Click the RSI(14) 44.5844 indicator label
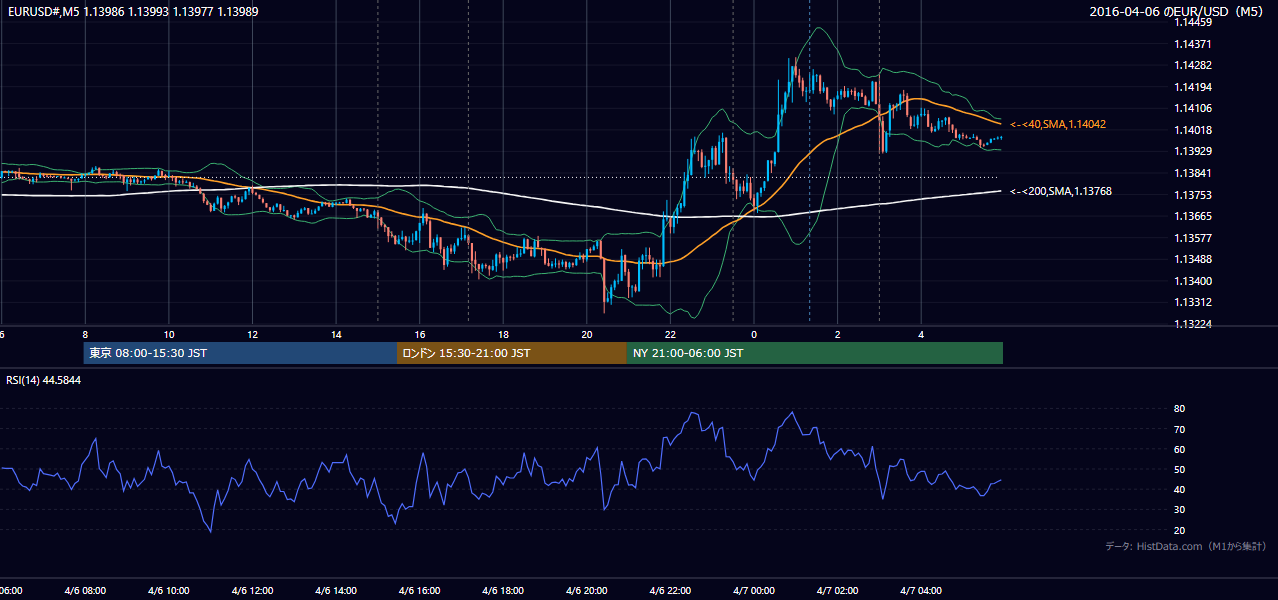 tap(44, 380)
